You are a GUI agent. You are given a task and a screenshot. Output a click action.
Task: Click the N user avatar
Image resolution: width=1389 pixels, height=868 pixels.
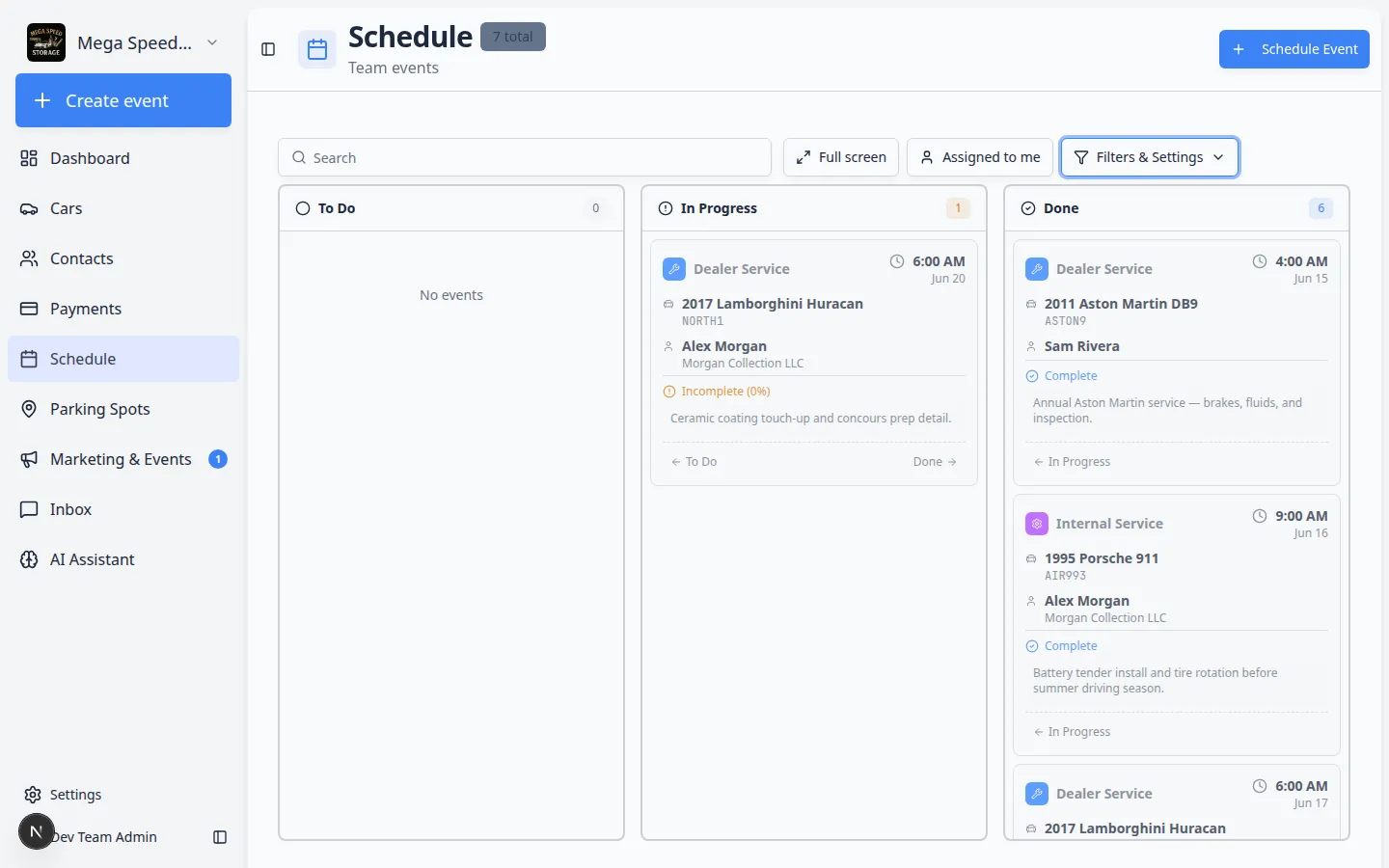pos(37,831)
